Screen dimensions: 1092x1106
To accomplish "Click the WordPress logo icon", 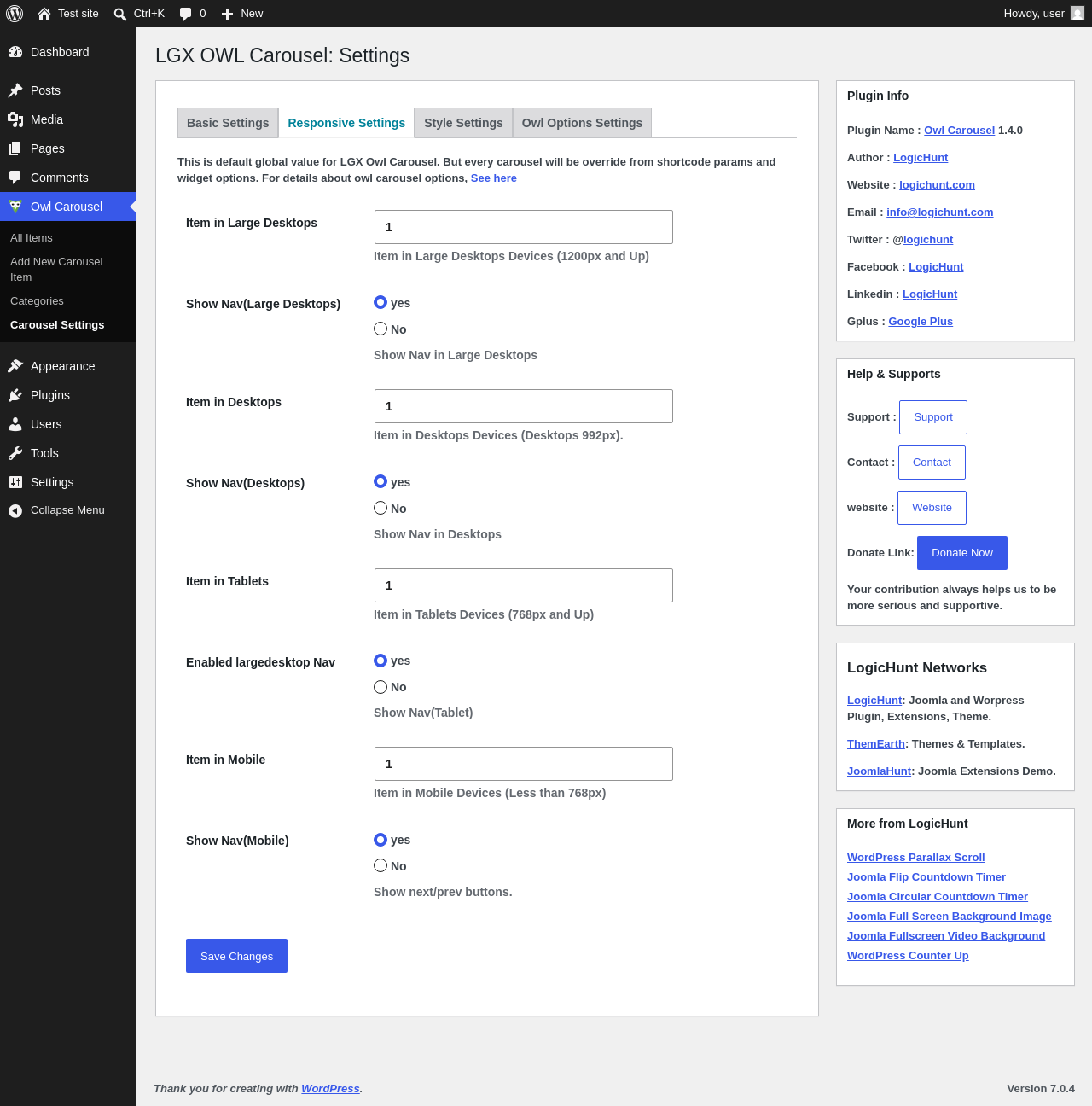I will pyautogui.click(x=15, y=14).
